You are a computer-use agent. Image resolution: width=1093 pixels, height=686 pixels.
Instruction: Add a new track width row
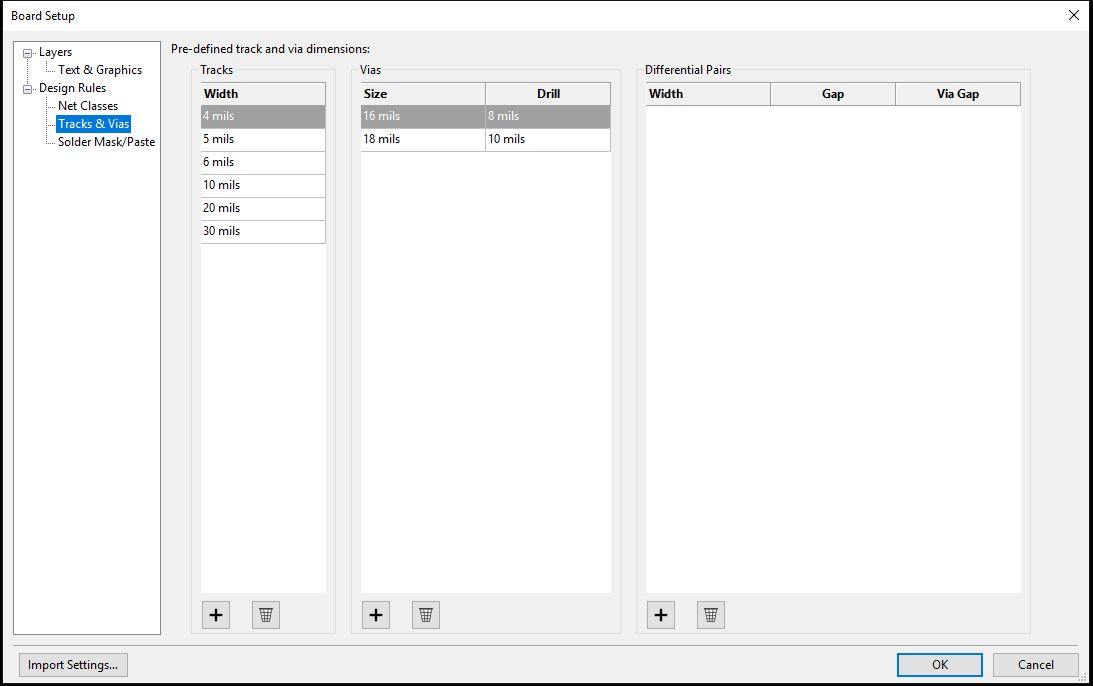215,615
